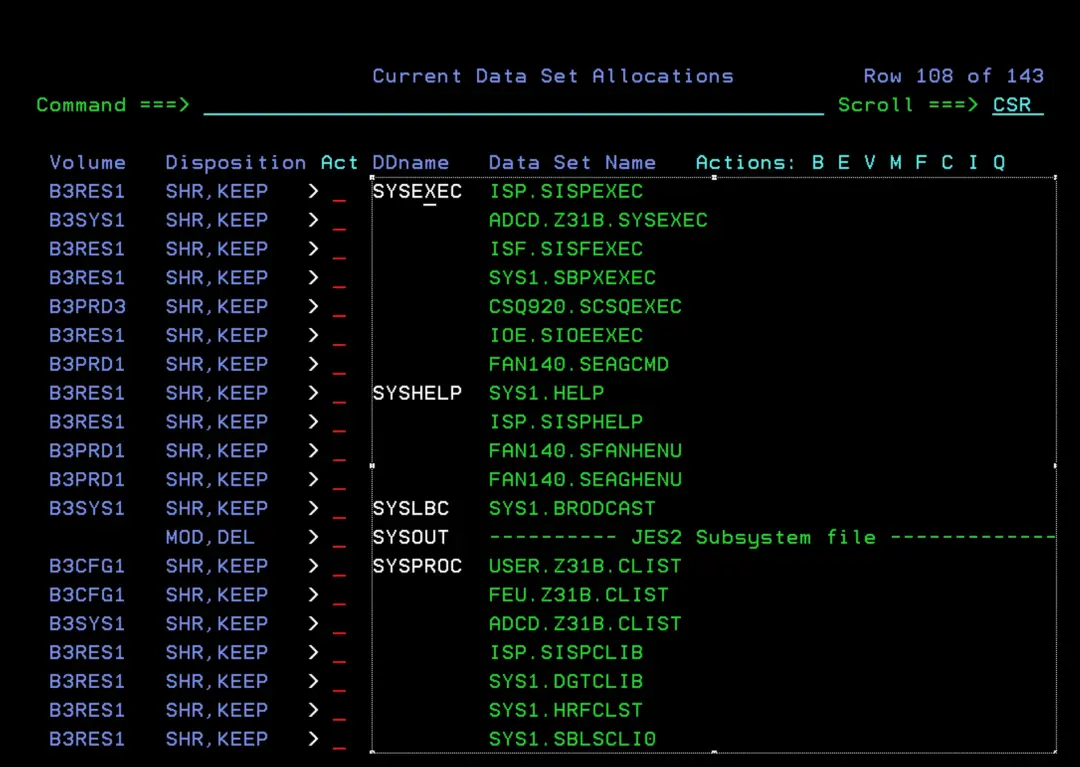Image resolution: width=1080 pixels, height=767 pixels.
Task: Click the Command ===> input line
Action: 513,105
